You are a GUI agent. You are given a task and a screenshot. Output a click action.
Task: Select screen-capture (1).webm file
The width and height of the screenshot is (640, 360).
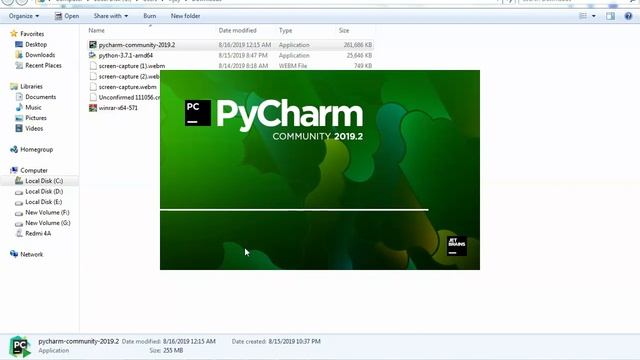132,66
